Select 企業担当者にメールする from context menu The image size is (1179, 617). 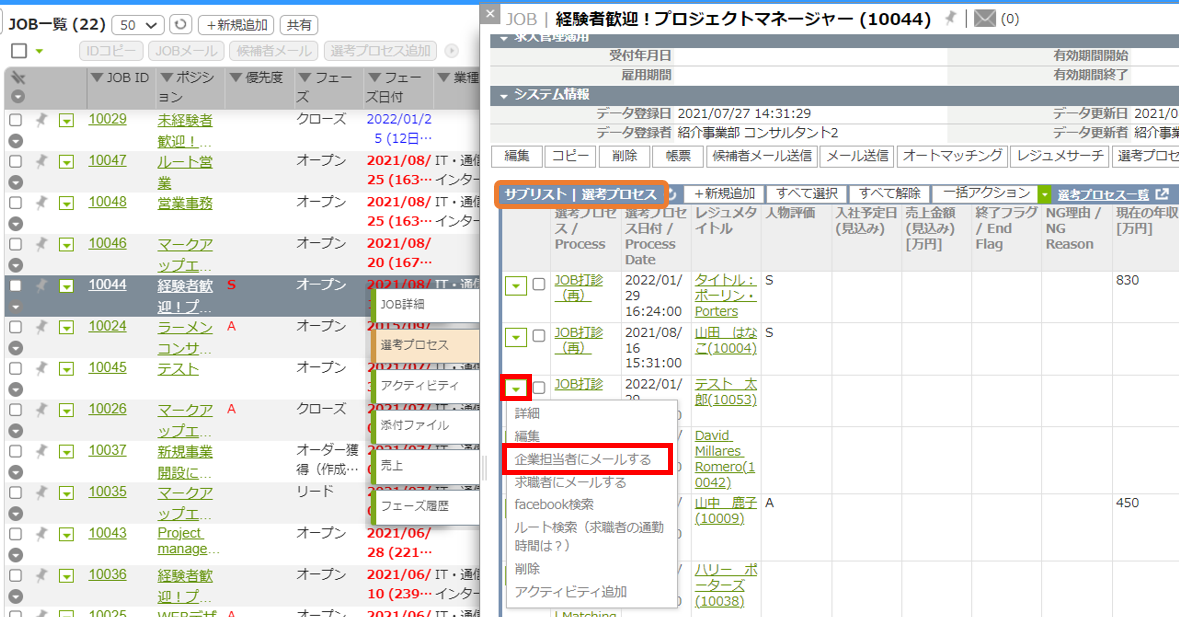pyautogui.click(x=582, y=459)
